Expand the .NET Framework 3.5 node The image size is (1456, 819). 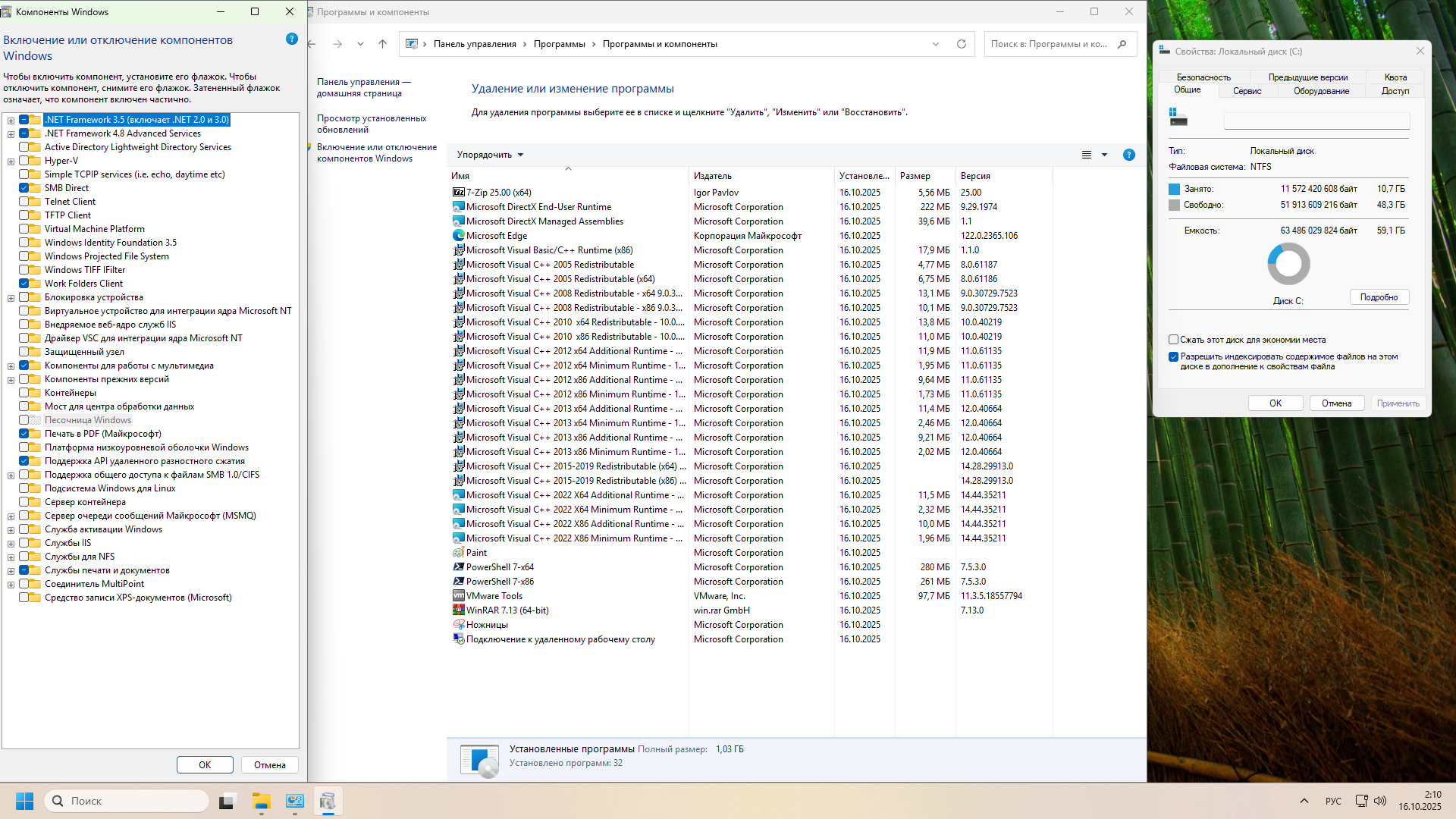pyautogui.click(x=11, y=121)
